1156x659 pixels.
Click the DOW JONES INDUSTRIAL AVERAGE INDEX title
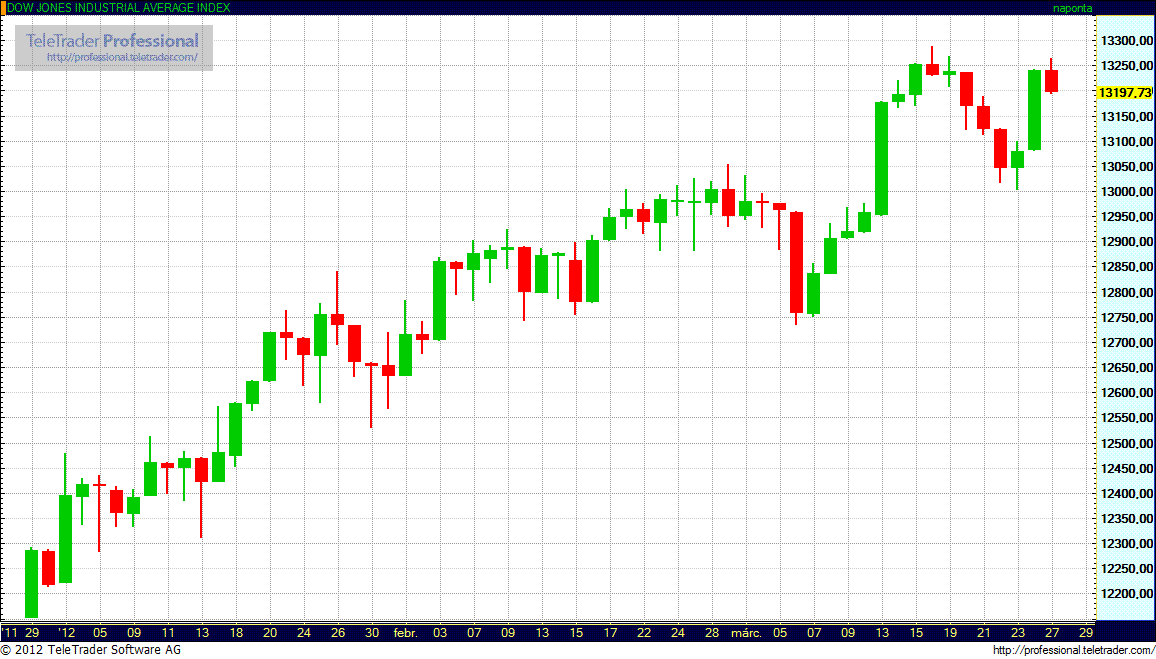point(119,8)
